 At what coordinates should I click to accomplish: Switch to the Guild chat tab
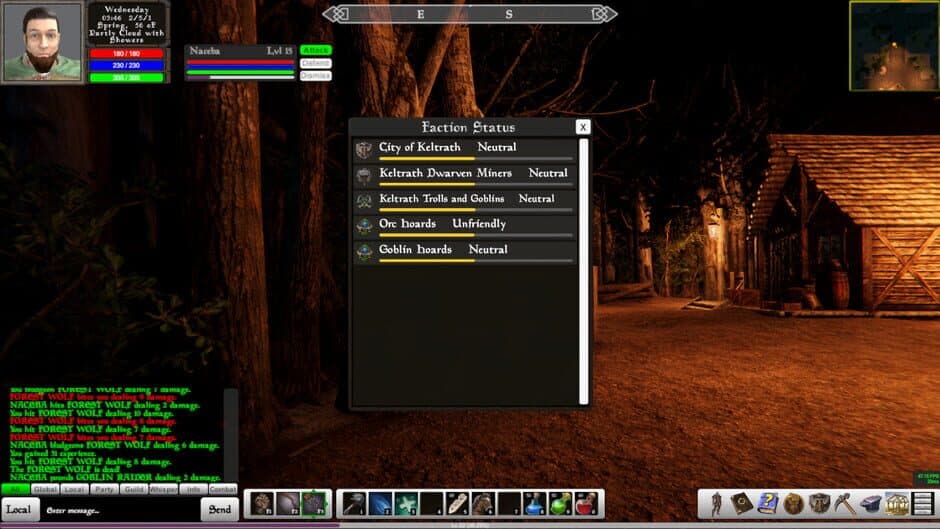click(x=134, y=489)
